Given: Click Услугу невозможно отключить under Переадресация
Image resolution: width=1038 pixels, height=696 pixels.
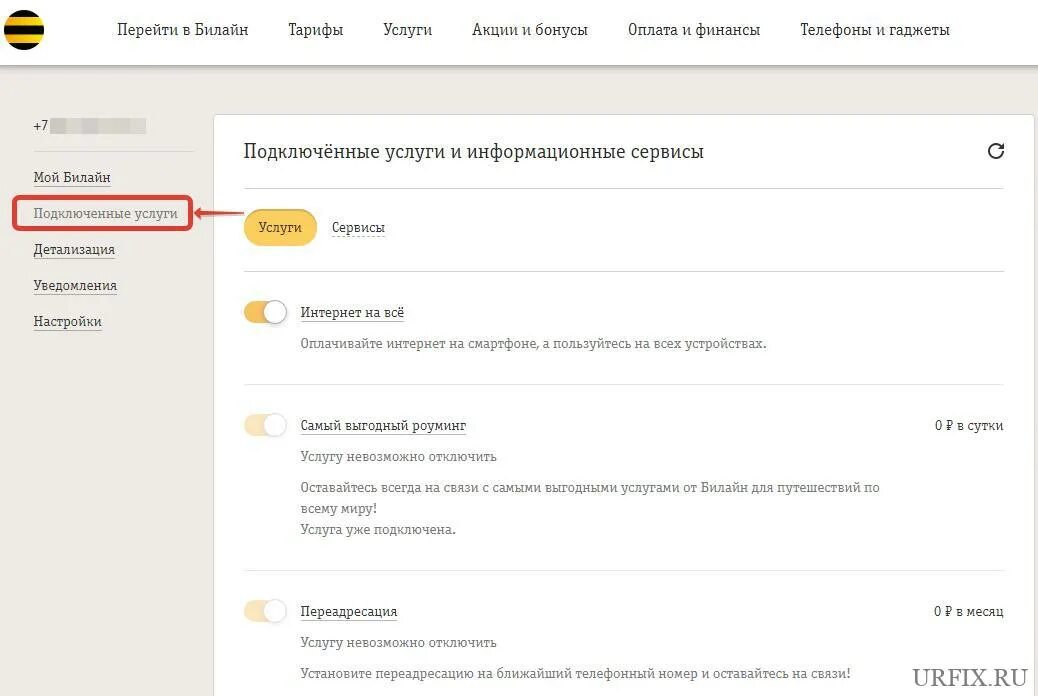Looking at the screenshot, I should coord(399,642).
